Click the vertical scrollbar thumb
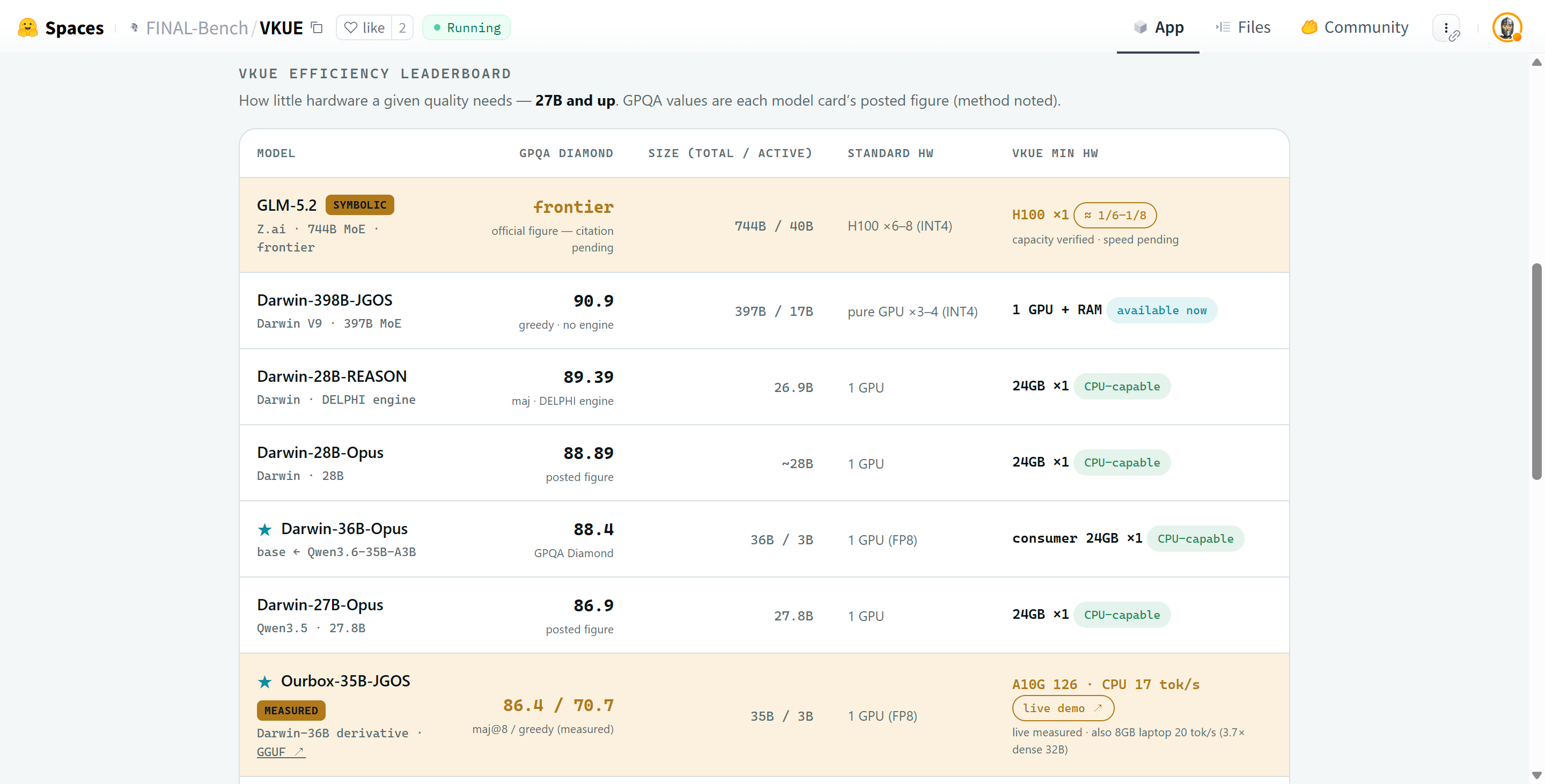 click(x=1536, y=372)
